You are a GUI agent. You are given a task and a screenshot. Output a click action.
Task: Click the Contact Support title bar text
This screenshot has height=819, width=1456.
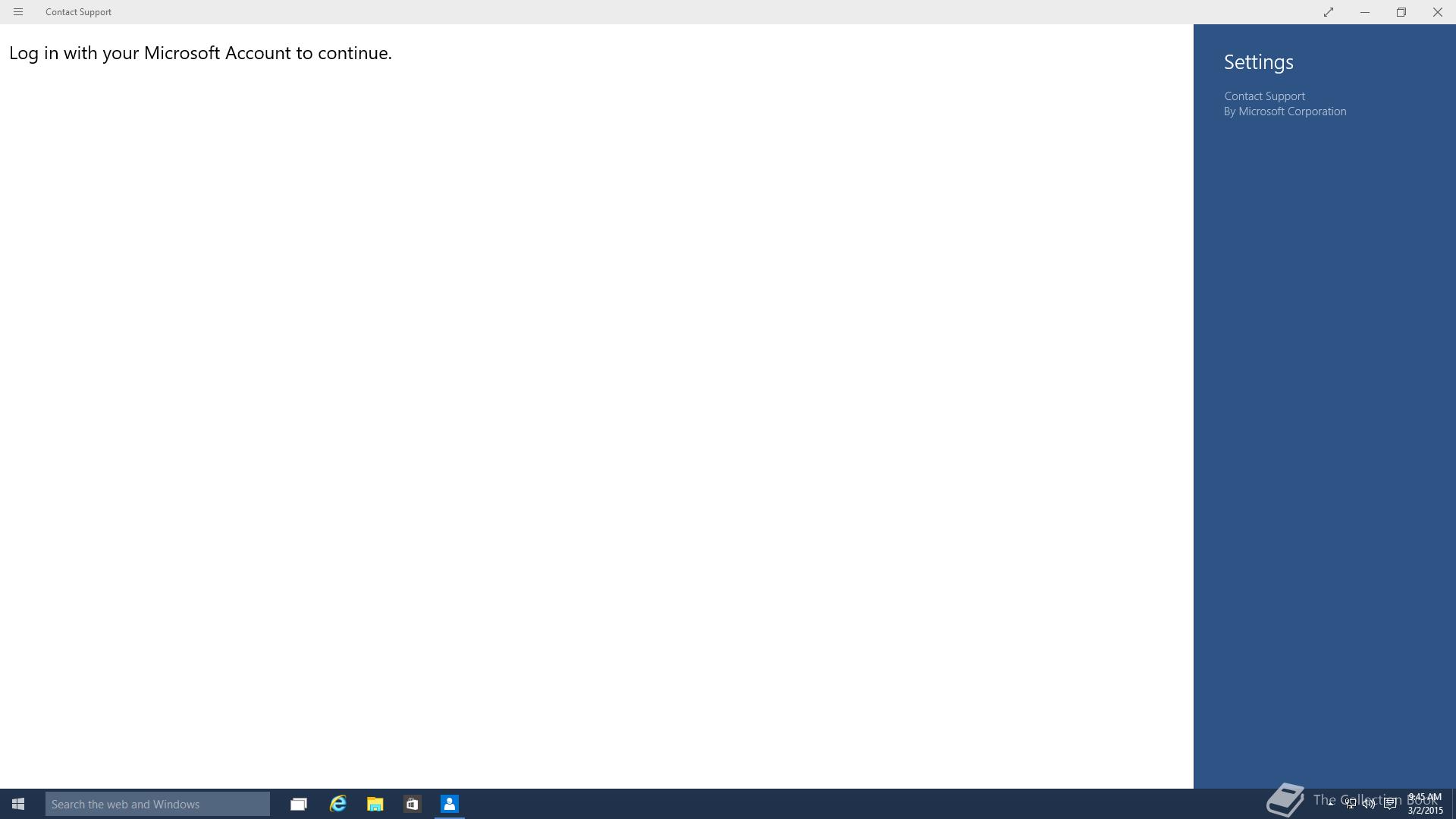(78, 12)
